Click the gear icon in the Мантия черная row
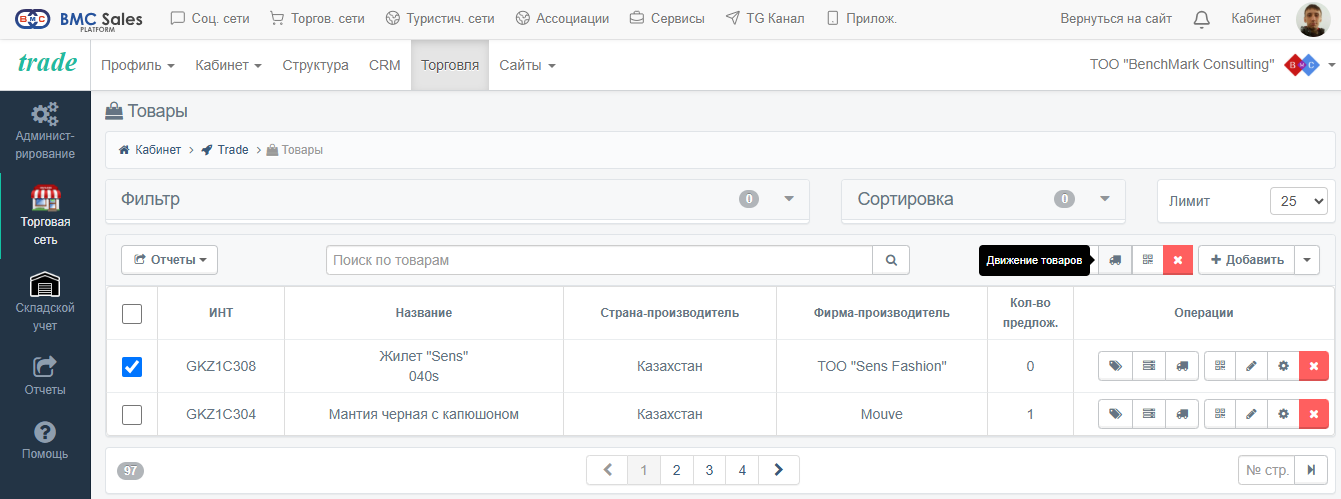1341x499 pixels. (x=1283, y=414)
